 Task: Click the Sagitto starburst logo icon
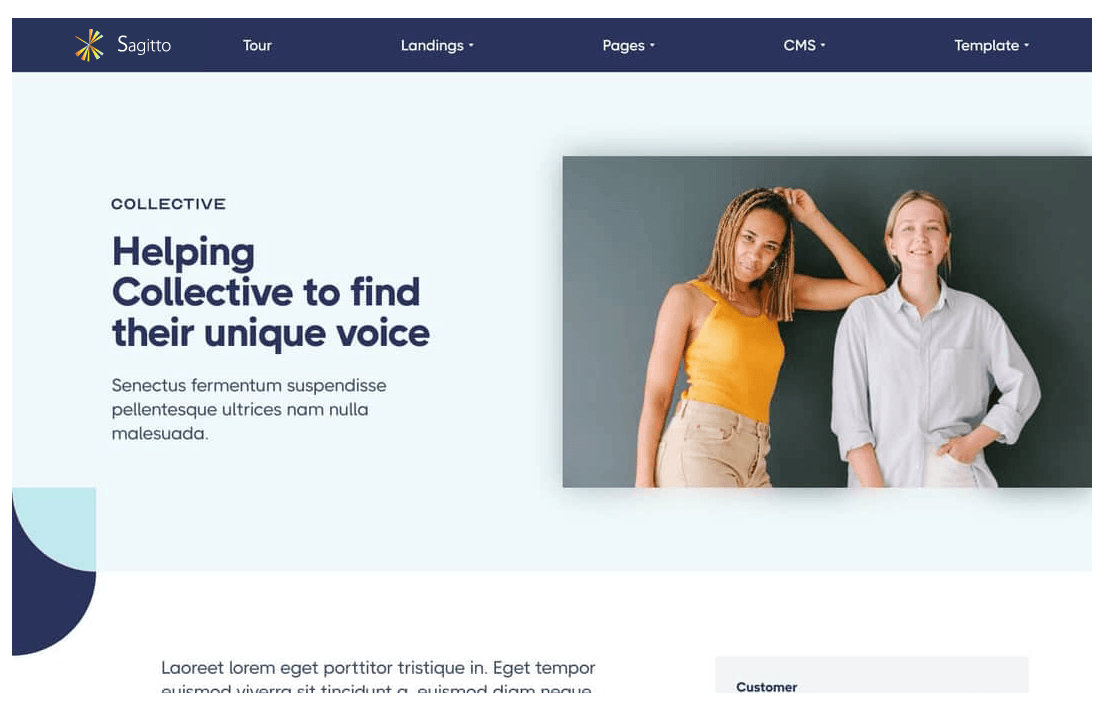click(x=89, y=45)
